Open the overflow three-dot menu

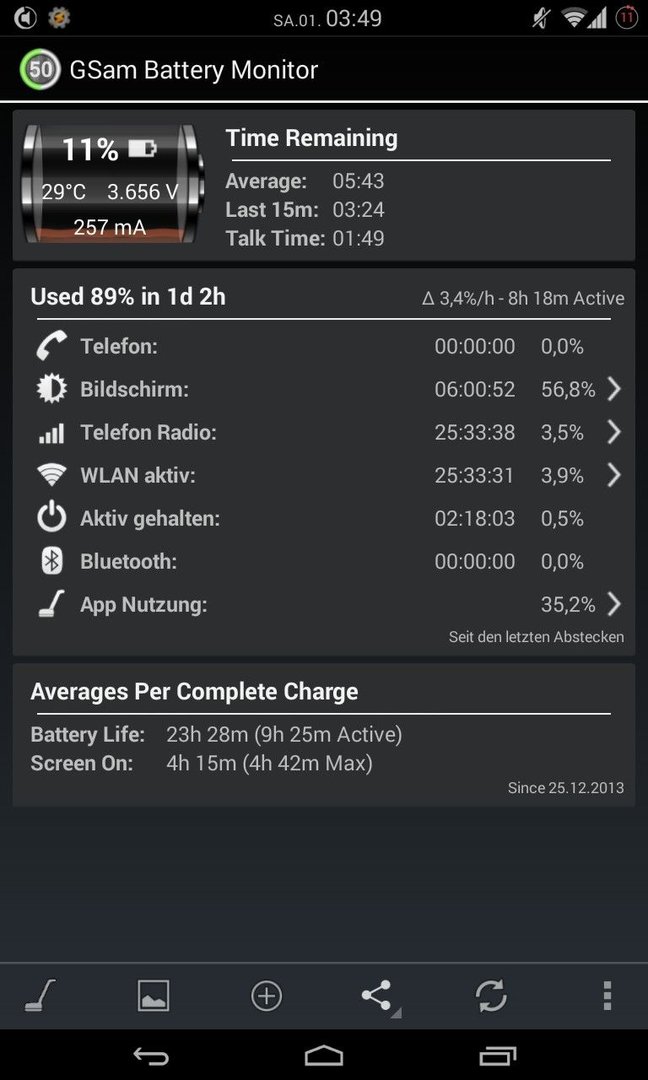click(x=607, y=996)
